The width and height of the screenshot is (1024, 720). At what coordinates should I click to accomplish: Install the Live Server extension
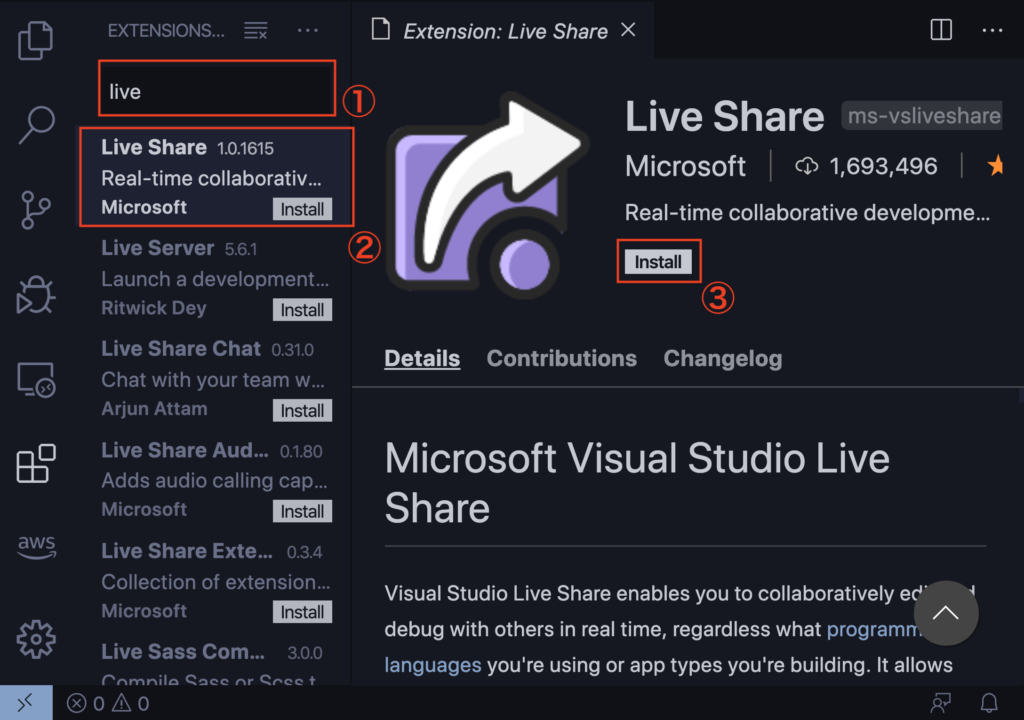click(x=302, y=310)
